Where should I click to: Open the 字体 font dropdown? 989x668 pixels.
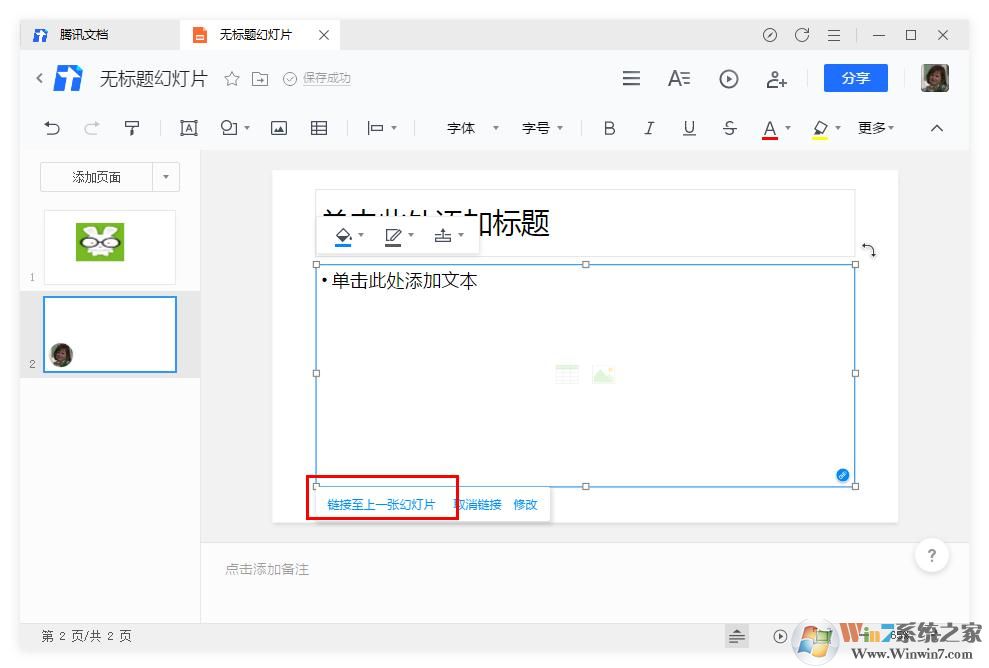[x=465, y=128]
